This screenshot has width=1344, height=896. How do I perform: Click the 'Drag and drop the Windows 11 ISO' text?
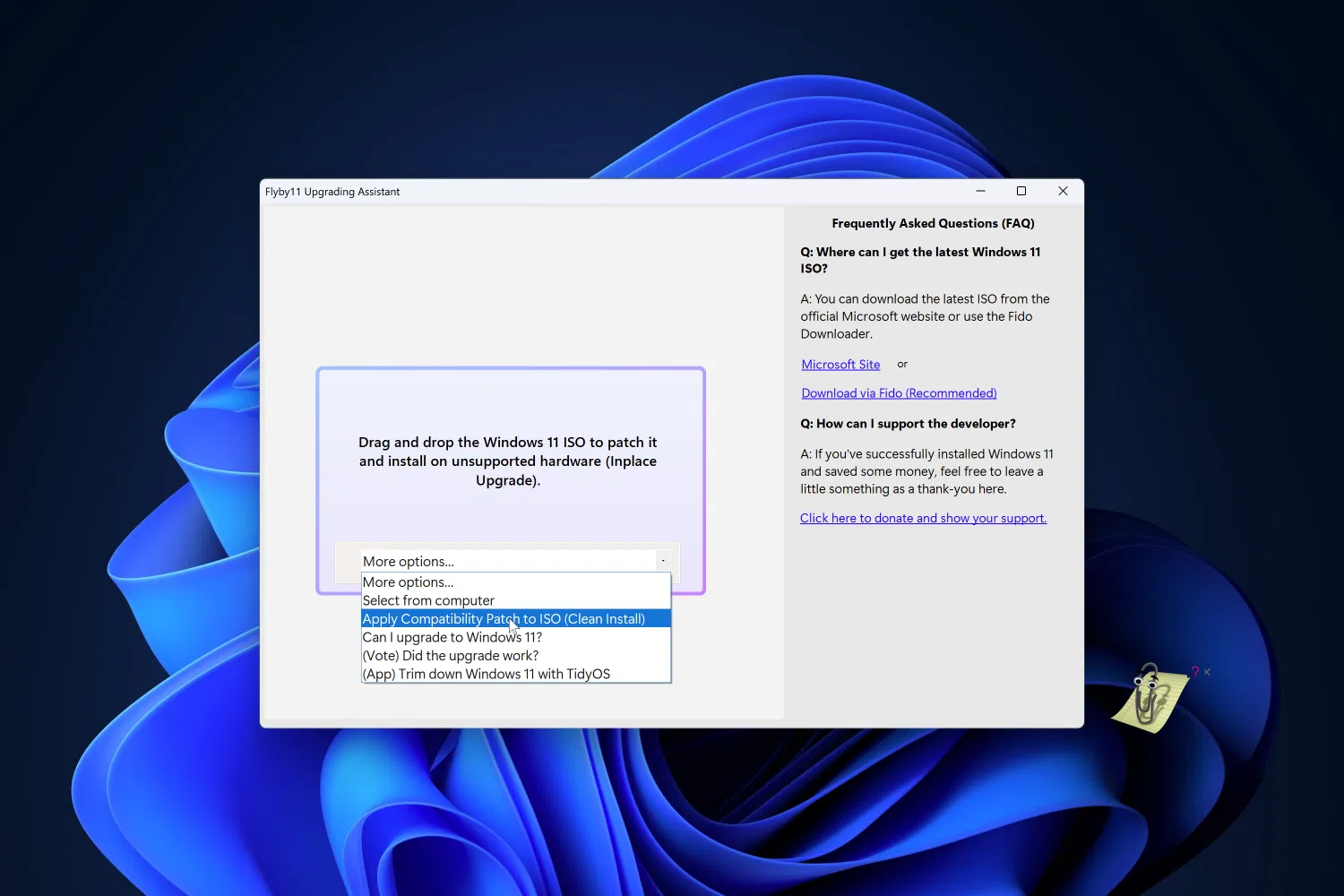[508, 461]
